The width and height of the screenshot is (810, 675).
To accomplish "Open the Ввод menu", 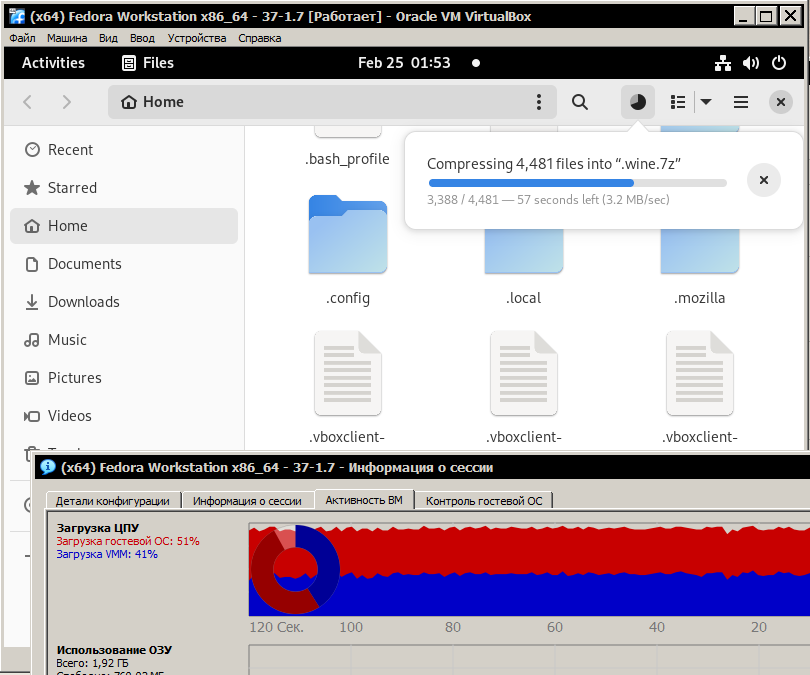I will 142,38.
